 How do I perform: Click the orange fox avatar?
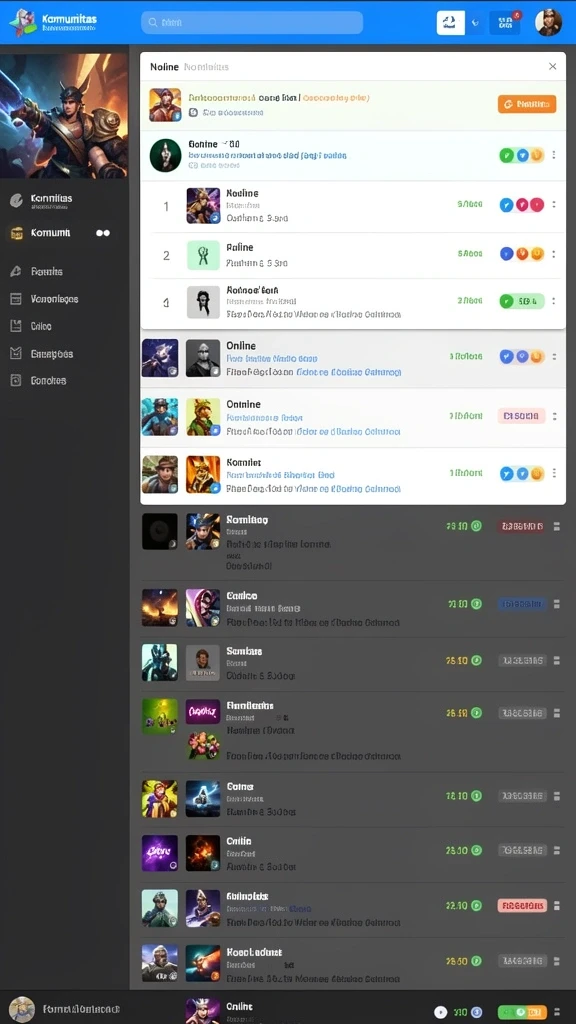(x=203, y=474)
